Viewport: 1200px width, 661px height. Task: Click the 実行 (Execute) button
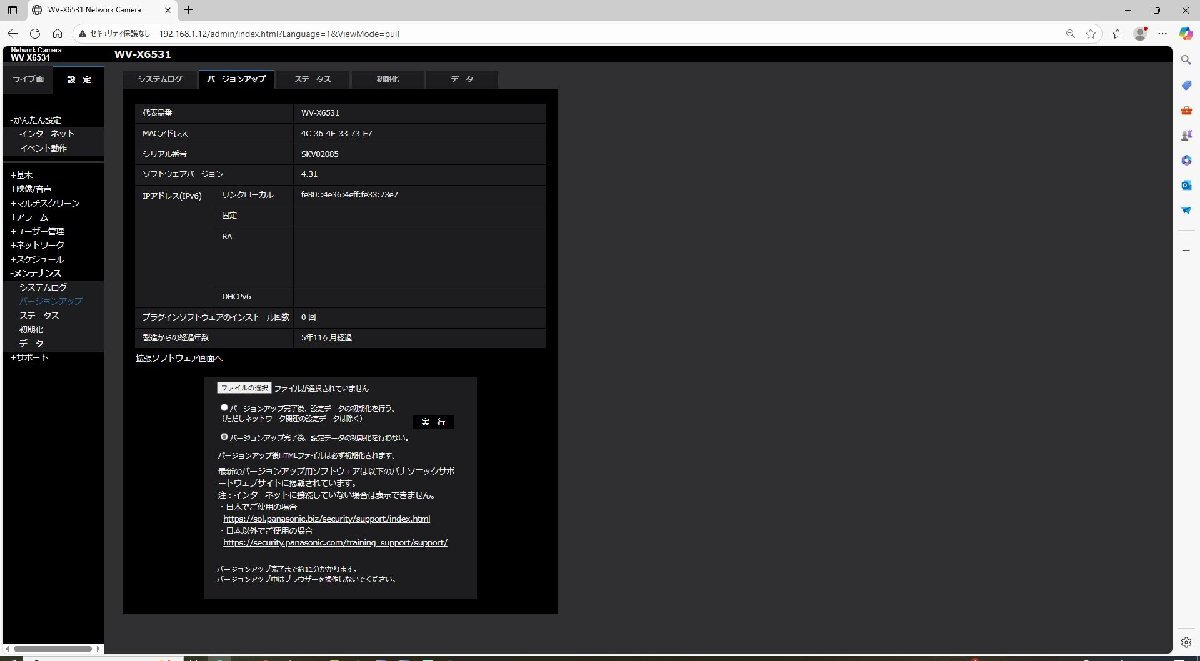point(433,422)
